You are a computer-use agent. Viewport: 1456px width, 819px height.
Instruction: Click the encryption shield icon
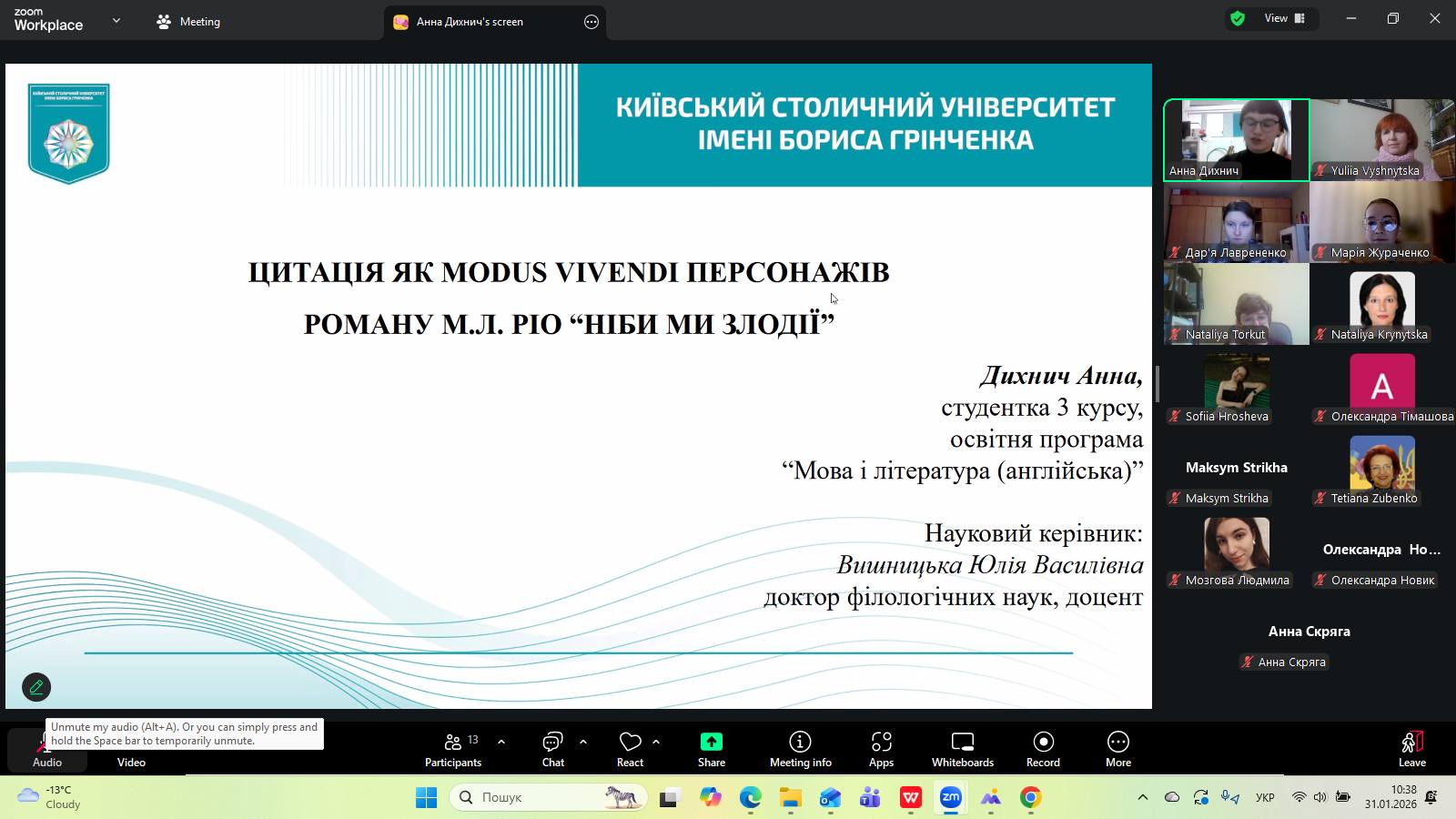(x=1238, y=18)
